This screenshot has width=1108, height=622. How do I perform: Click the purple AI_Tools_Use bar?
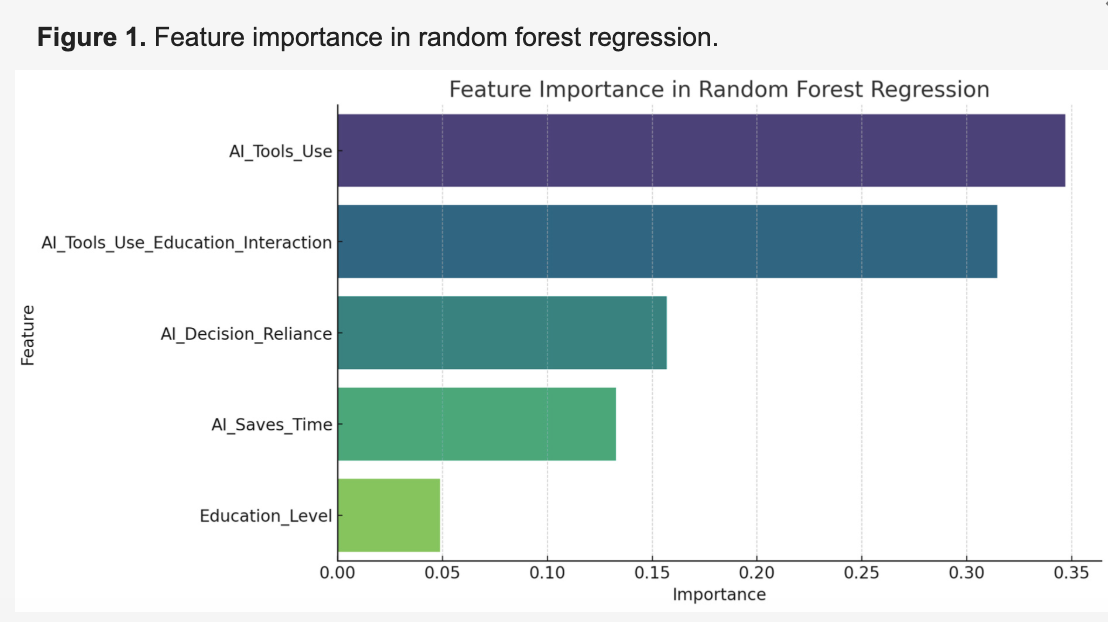(700, 151)
